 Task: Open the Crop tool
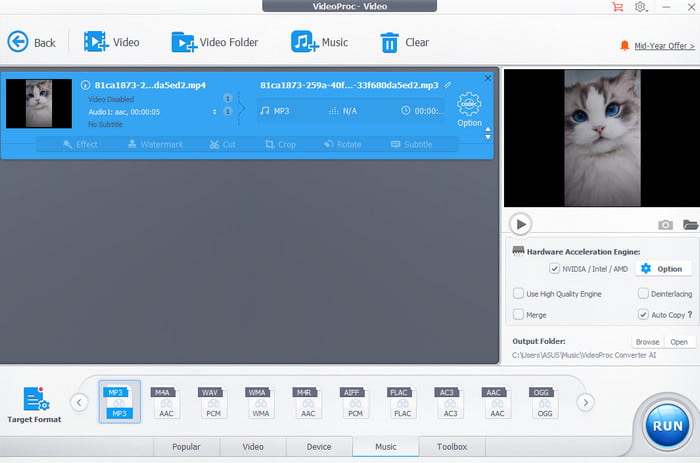tap(280, 144)
